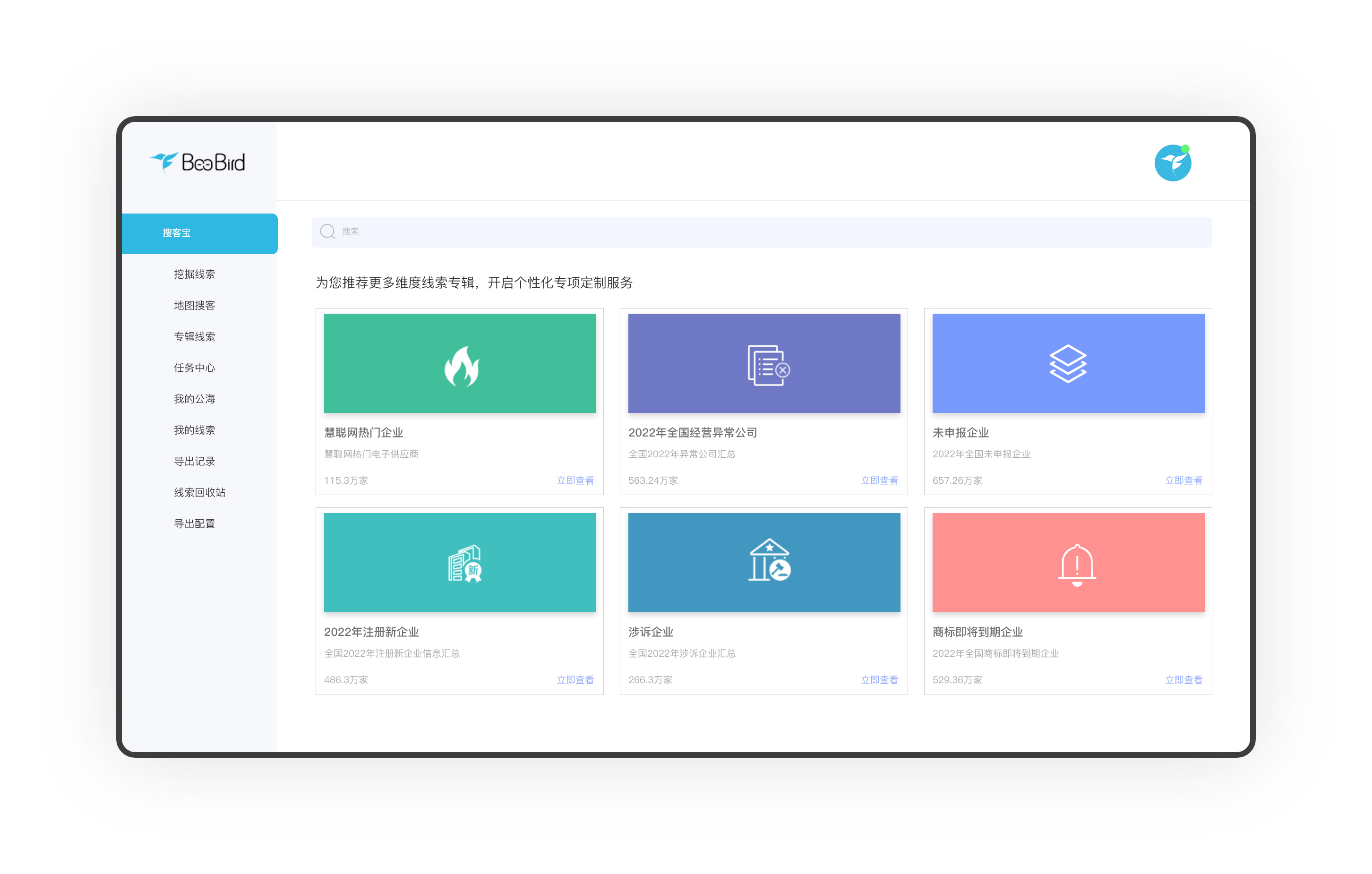Click the 266.3万家 count
1372x874 pixels.
(x=650, y=680)
